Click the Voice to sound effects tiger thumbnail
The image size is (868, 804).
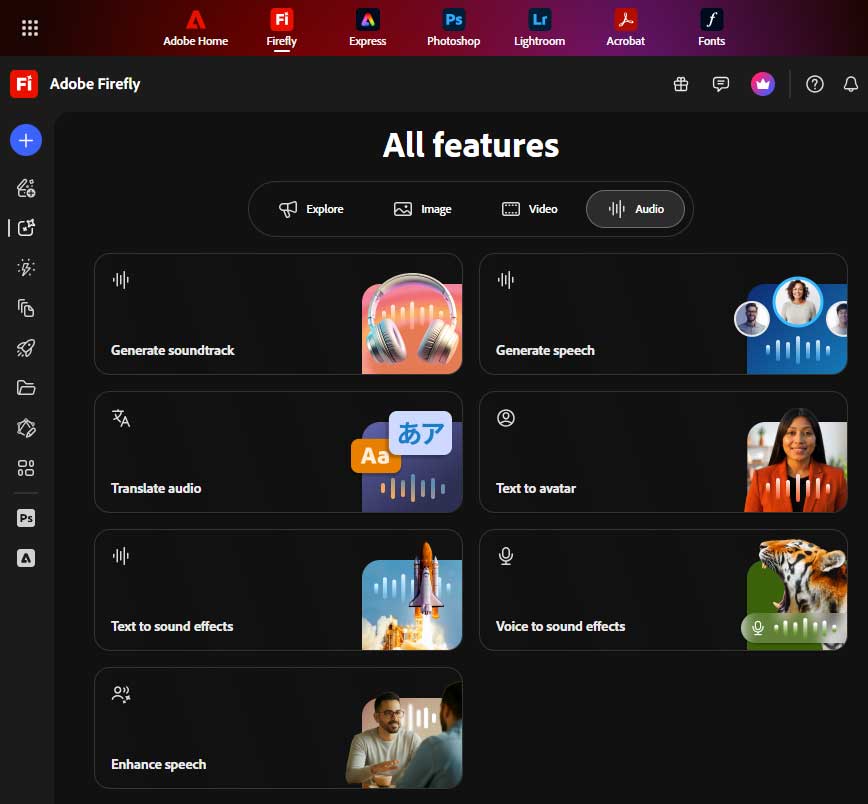pos(796,592)
